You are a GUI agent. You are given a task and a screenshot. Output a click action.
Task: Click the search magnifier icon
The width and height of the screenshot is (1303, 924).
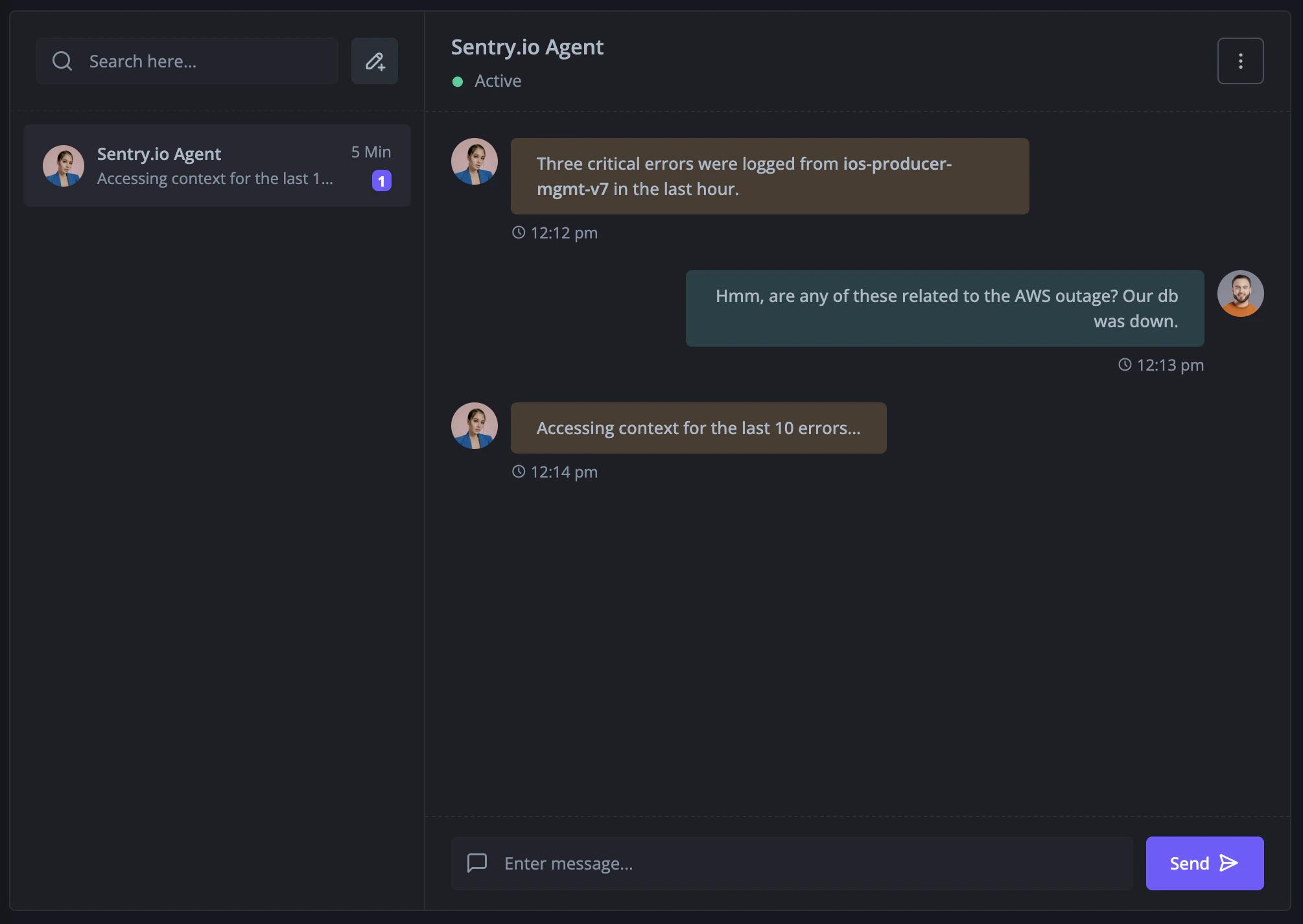(62, 60)
